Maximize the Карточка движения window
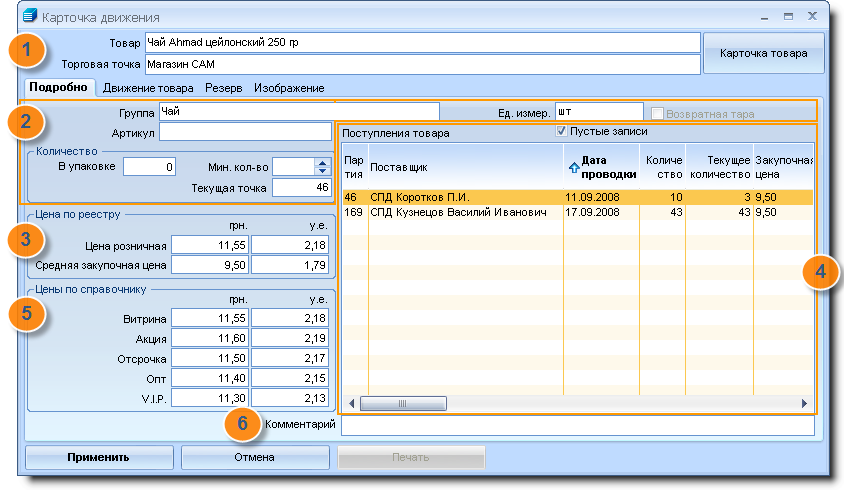Screen dimensions: 844x490 point(789,17)
